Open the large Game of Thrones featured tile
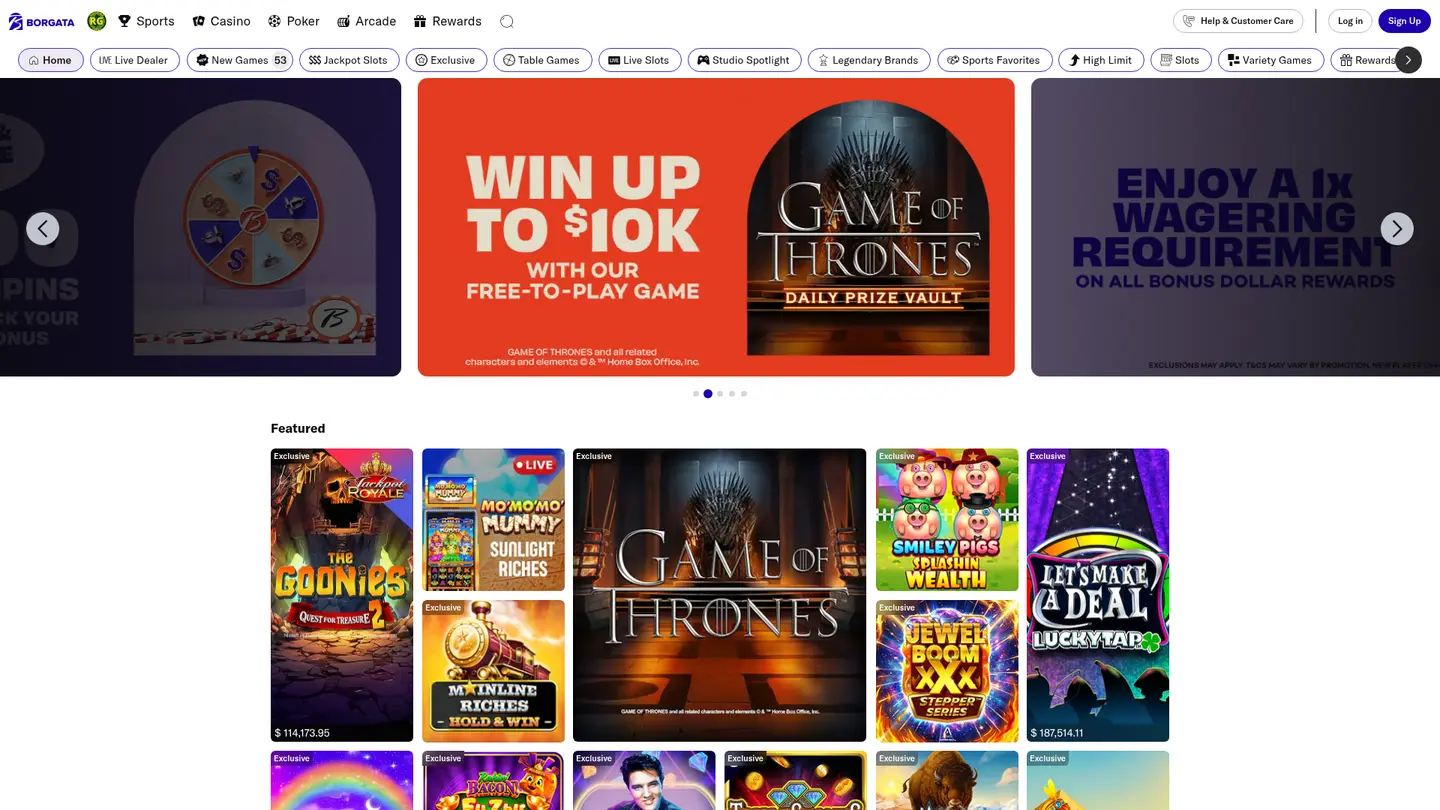This screenshot has height=810, width=1440. 720,595
